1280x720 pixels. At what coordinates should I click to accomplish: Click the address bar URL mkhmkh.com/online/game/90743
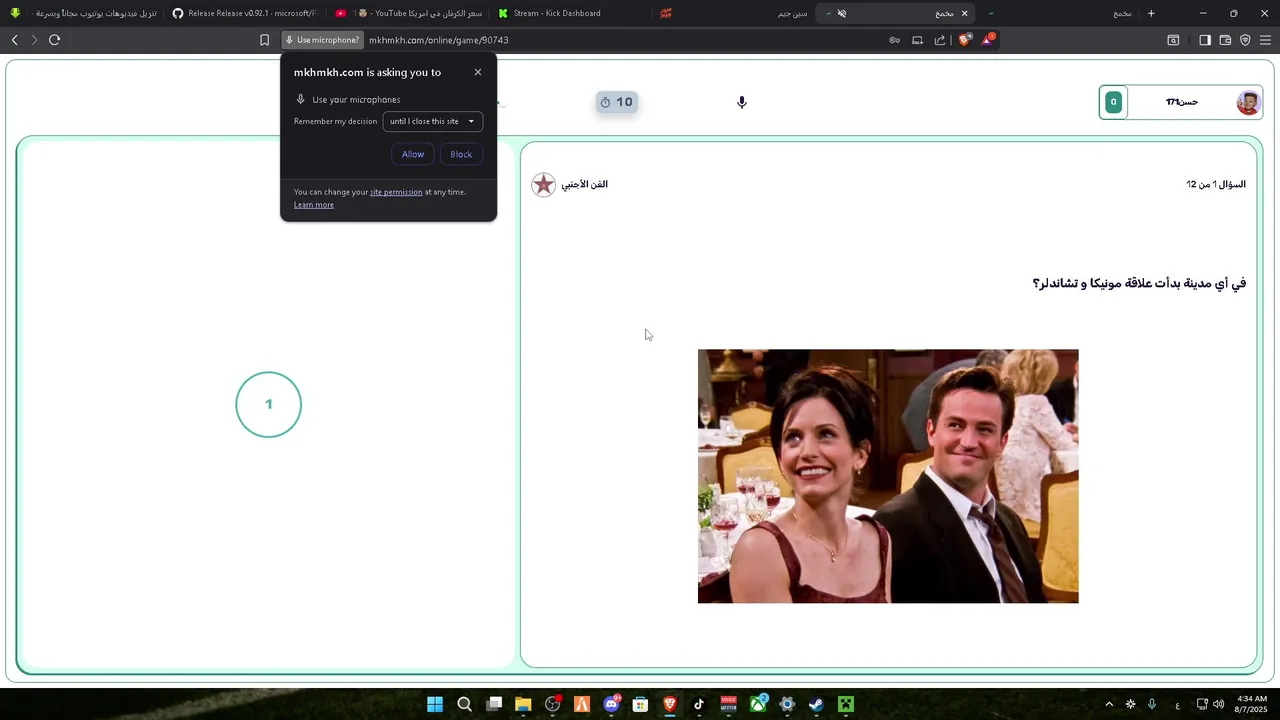[439, 40]
